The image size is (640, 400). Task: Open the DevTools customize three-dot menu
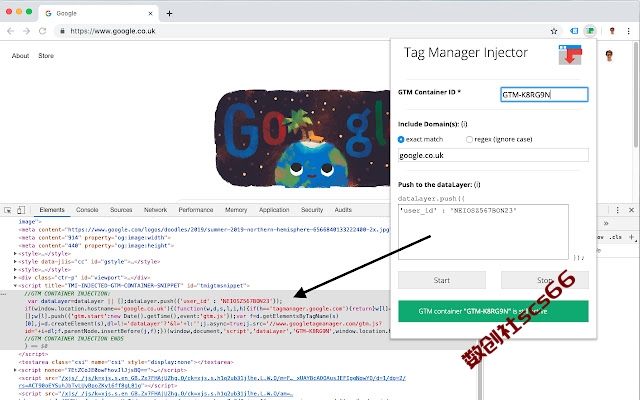click(x=618, y=210)
